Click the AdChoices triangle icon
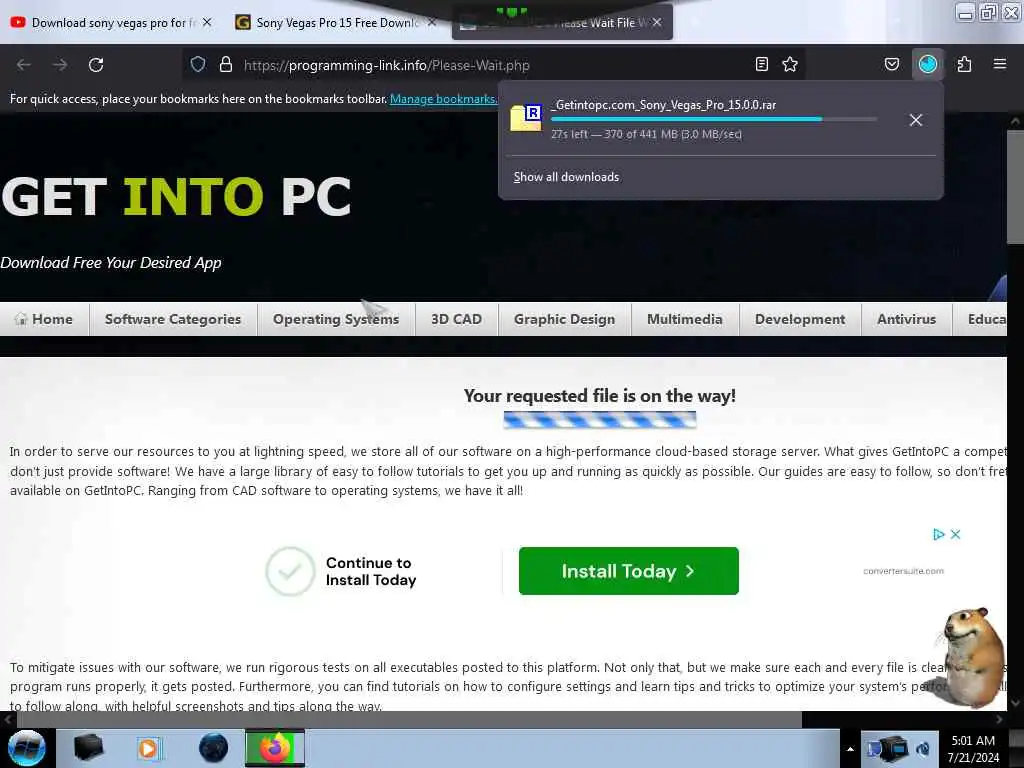The image size is (1024, 768). [939, 534]
